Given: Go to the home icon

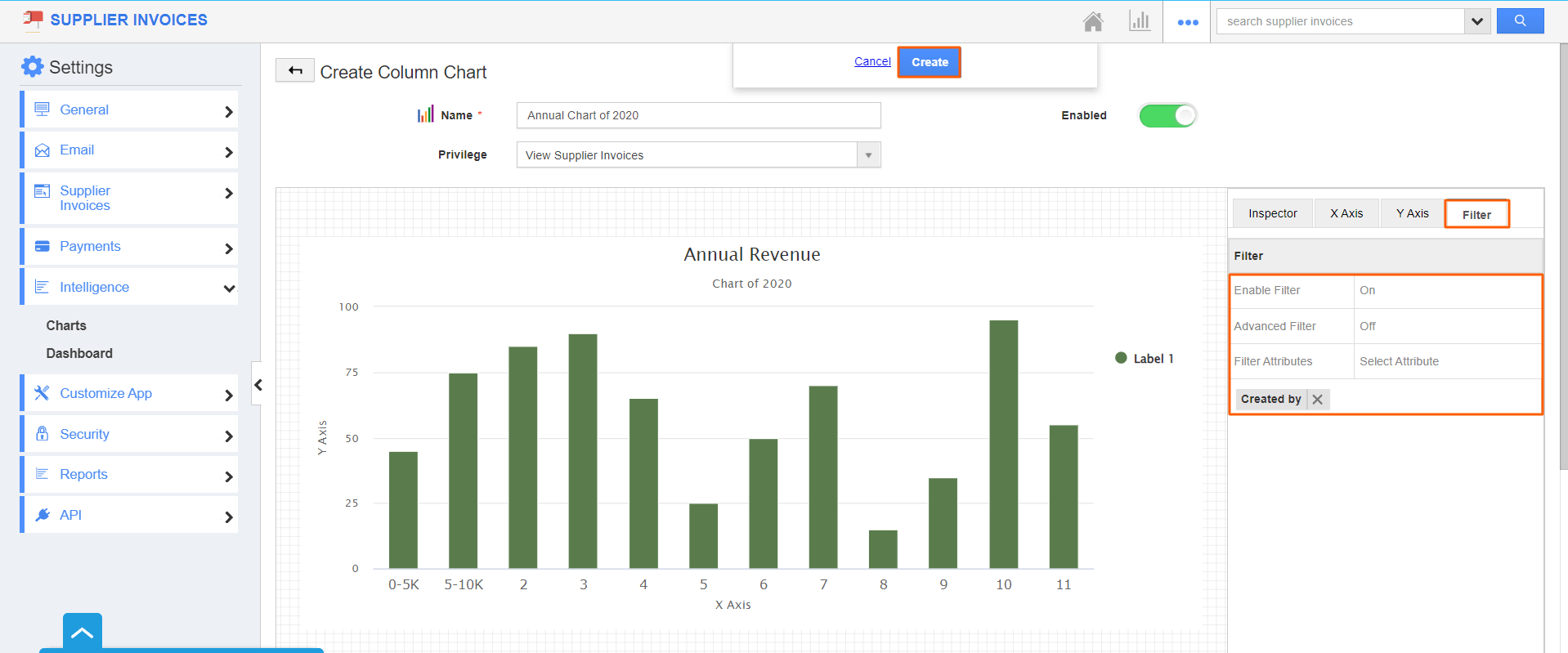Looking at the screenshot, I should click(x=1093, y=21).
